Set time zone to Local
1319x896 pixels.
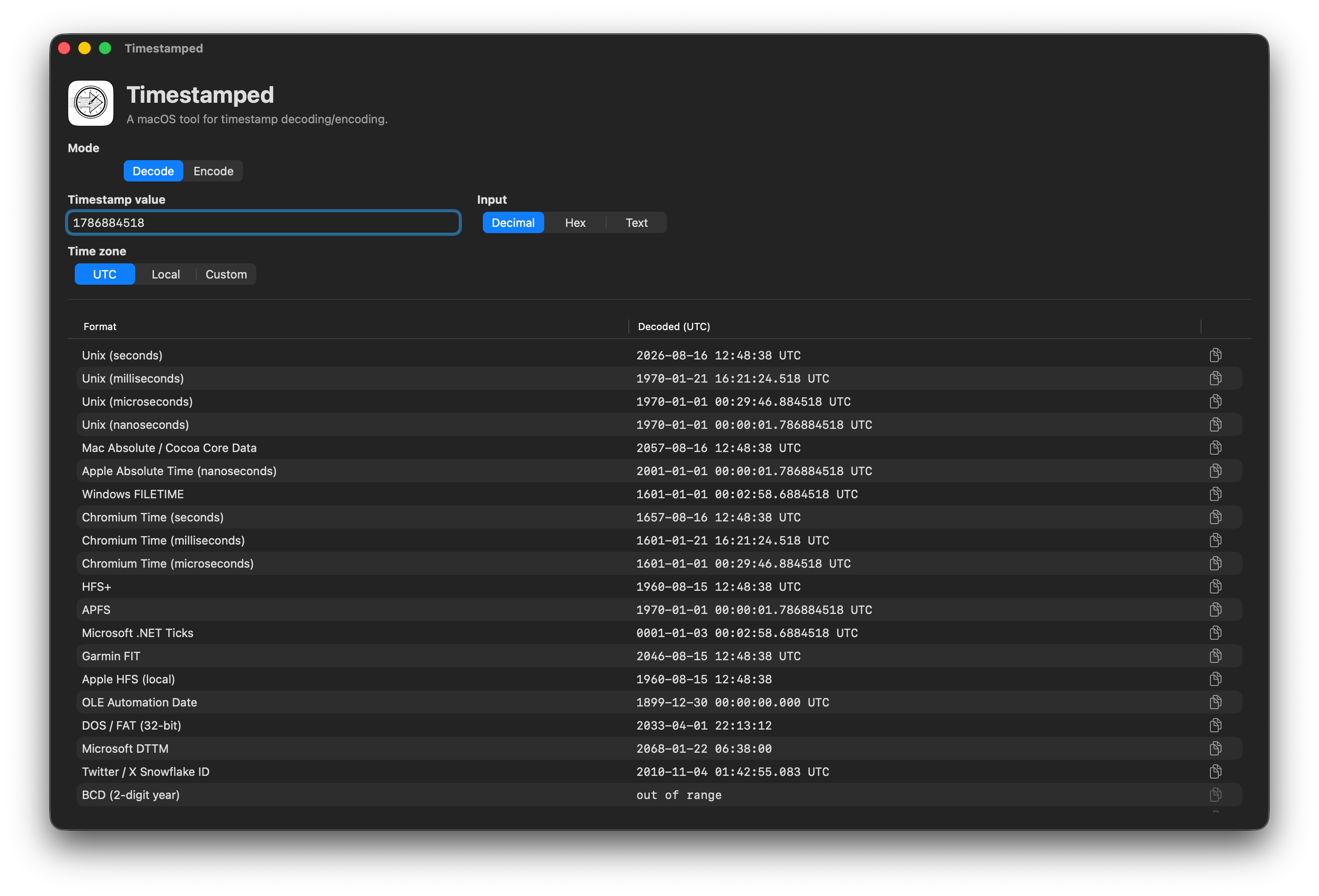tap(166, 274)
